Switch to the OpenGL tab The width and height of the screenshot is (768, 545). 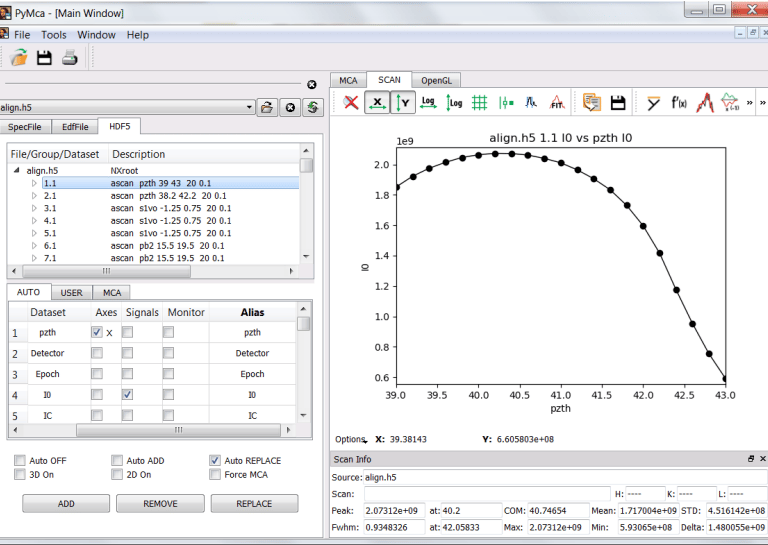[436, 80]
